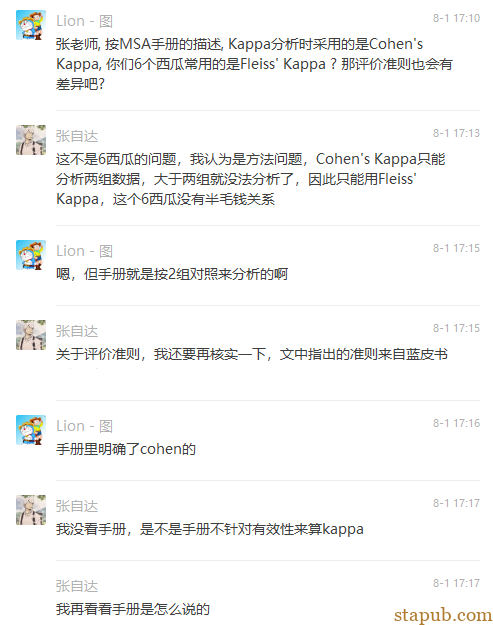The width and height of the screenshot is (493, 625).
Task: Click the 8-1 17:10 timestamp
Action: point(457,18)
